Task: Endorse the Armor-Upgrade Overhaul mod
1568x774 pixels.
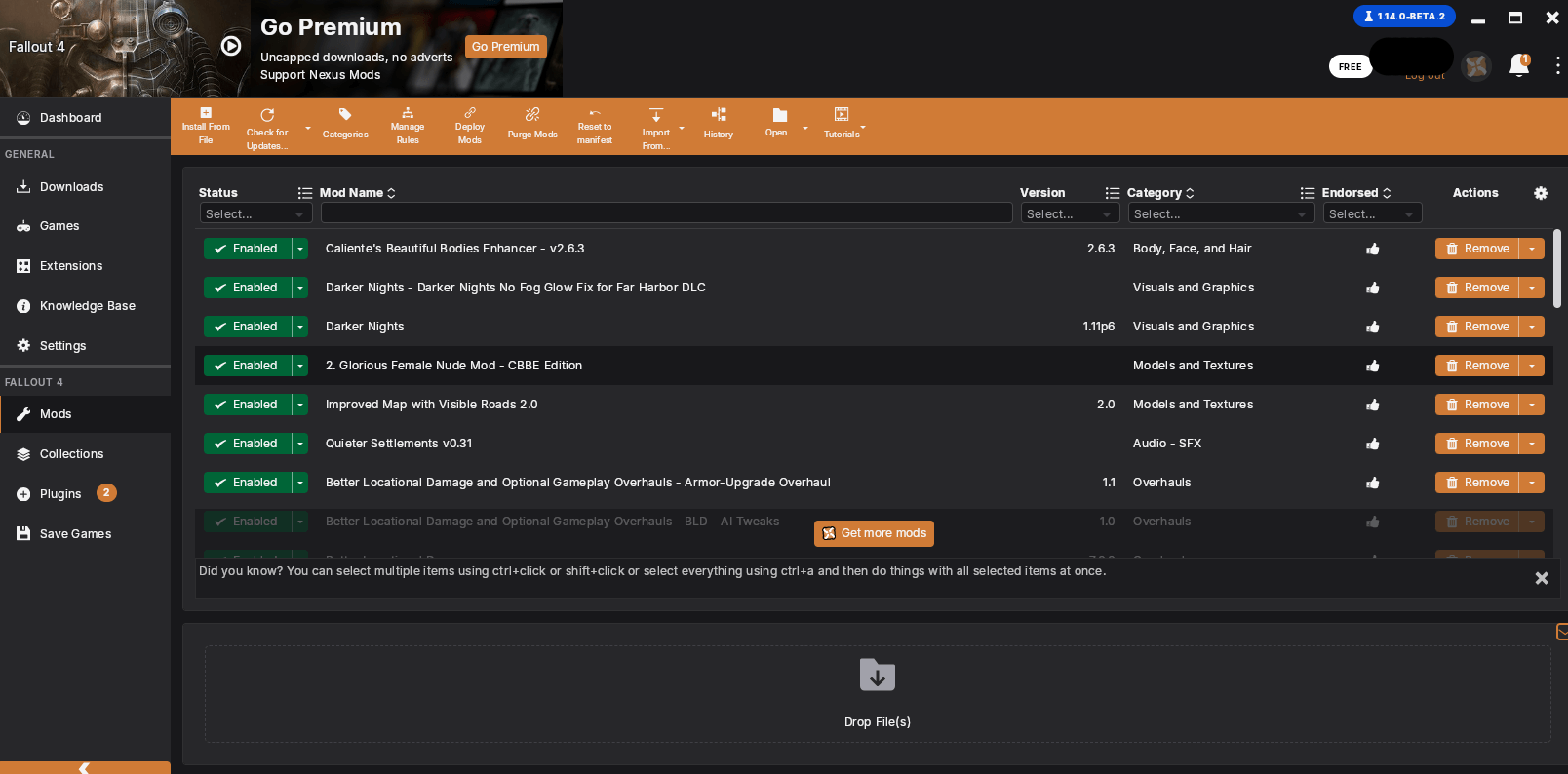Action: [x=1373, y=483]
